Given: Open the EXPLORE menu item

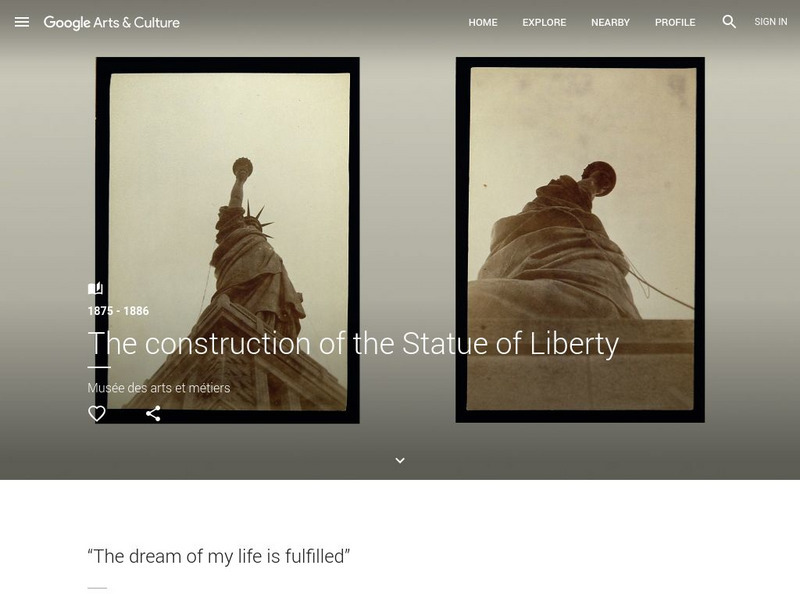Looking at the screenshot, I should (x=544, y=22).
